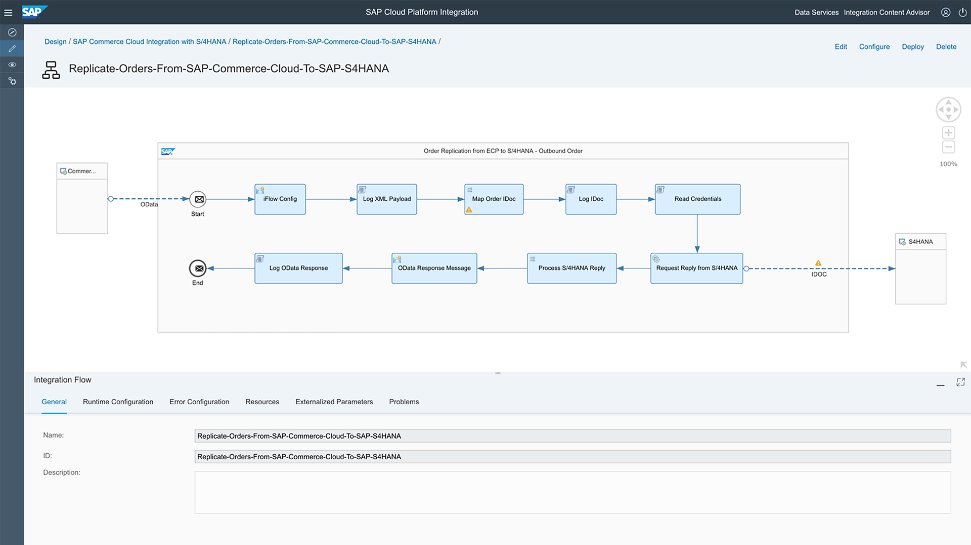Select the OData Response Message step

pyautogui.click(x=434, y=268)
